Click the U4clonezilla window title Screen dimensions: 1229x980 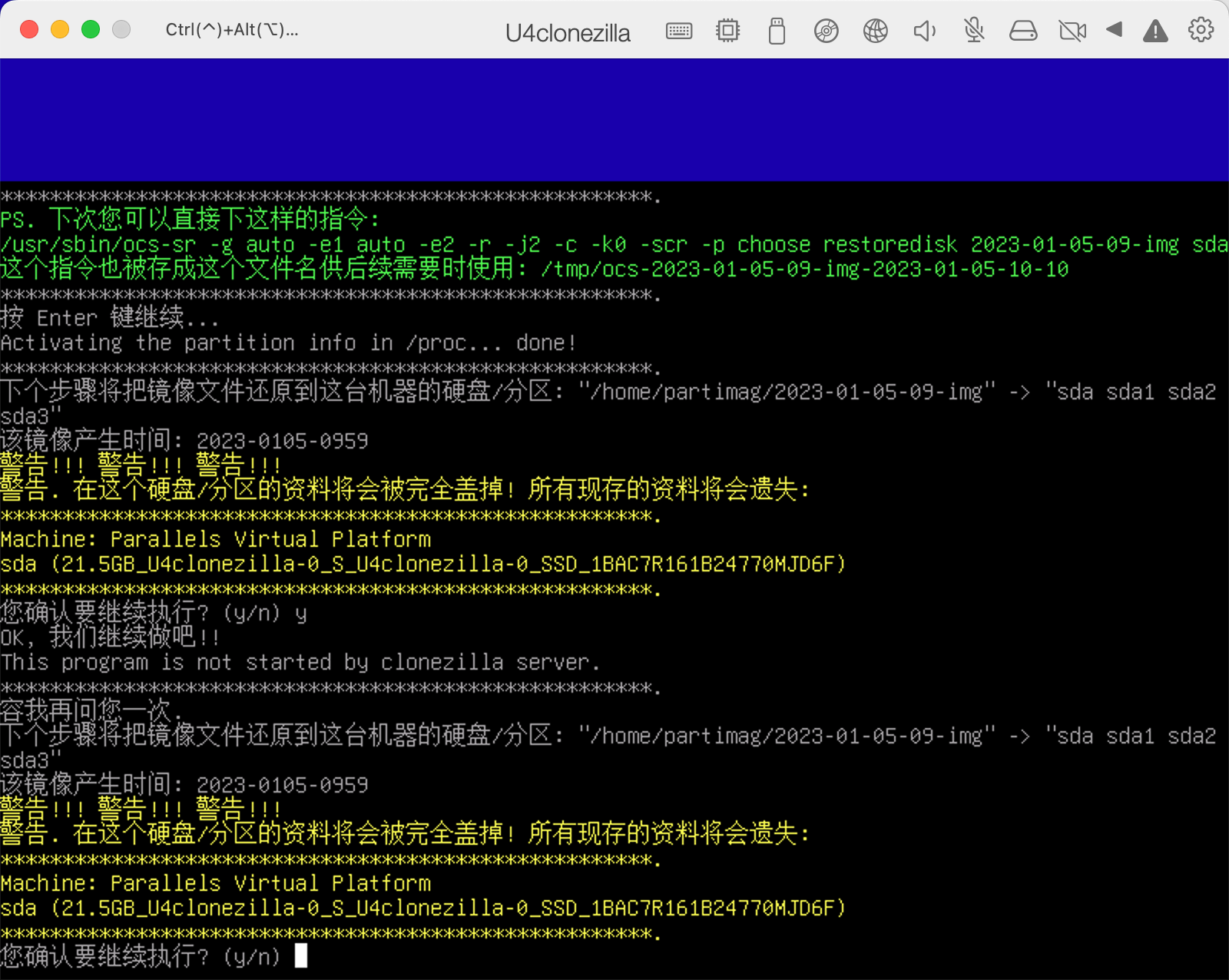click(x=568, y=33)
